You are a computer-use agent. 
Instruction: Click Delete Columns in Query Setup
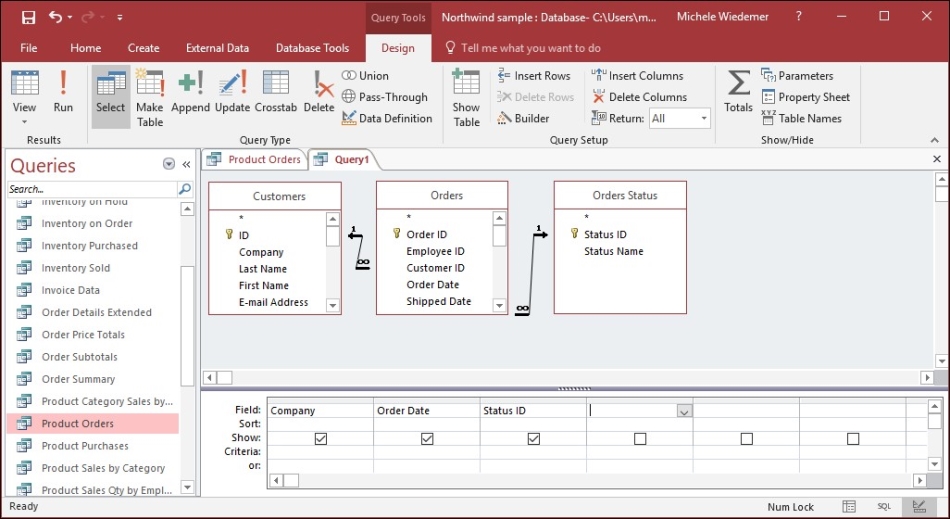(x=639, y=97)
